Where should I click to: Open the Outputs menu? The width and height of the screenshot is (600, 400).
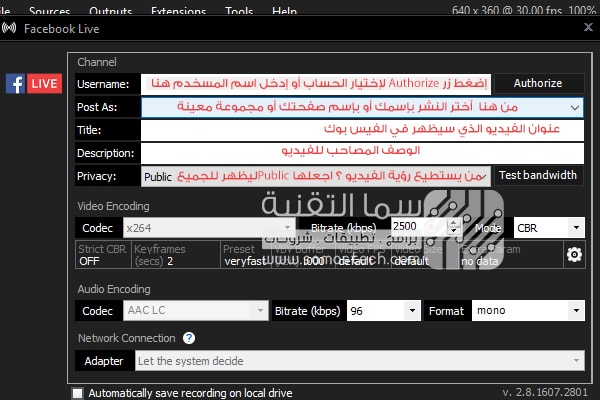point(111,11)
